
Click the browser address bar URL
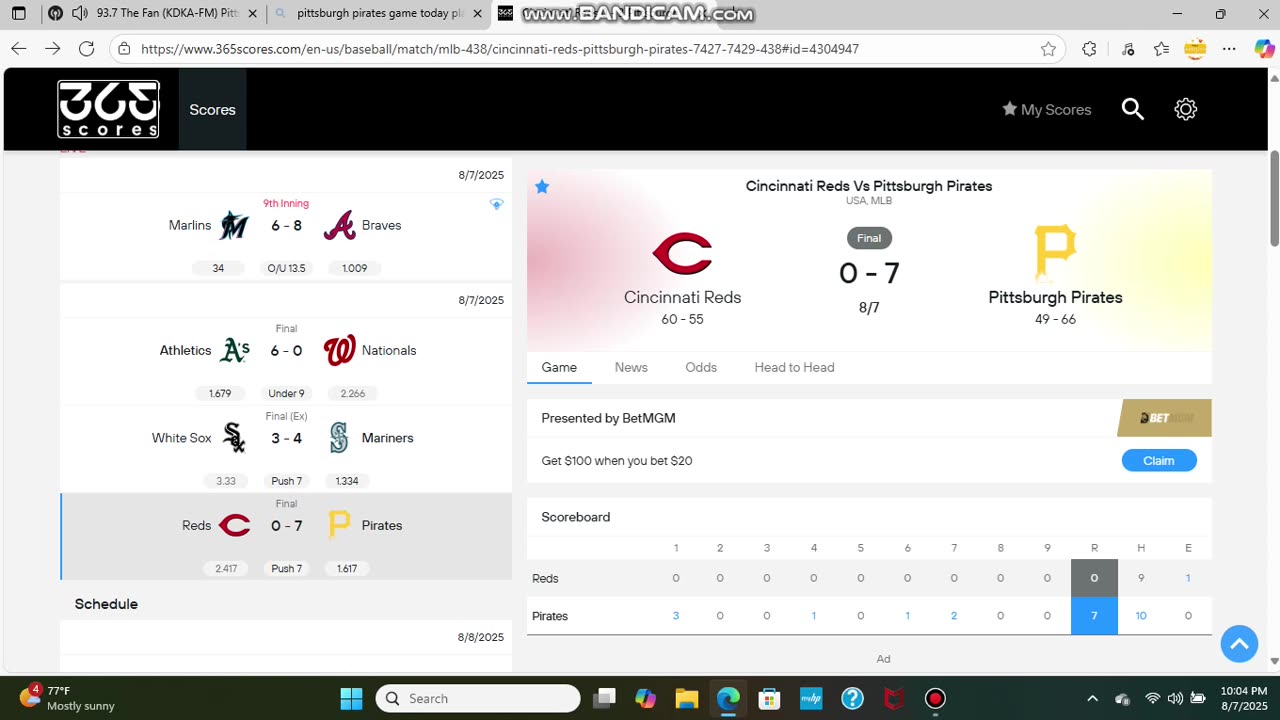point(500,49)
